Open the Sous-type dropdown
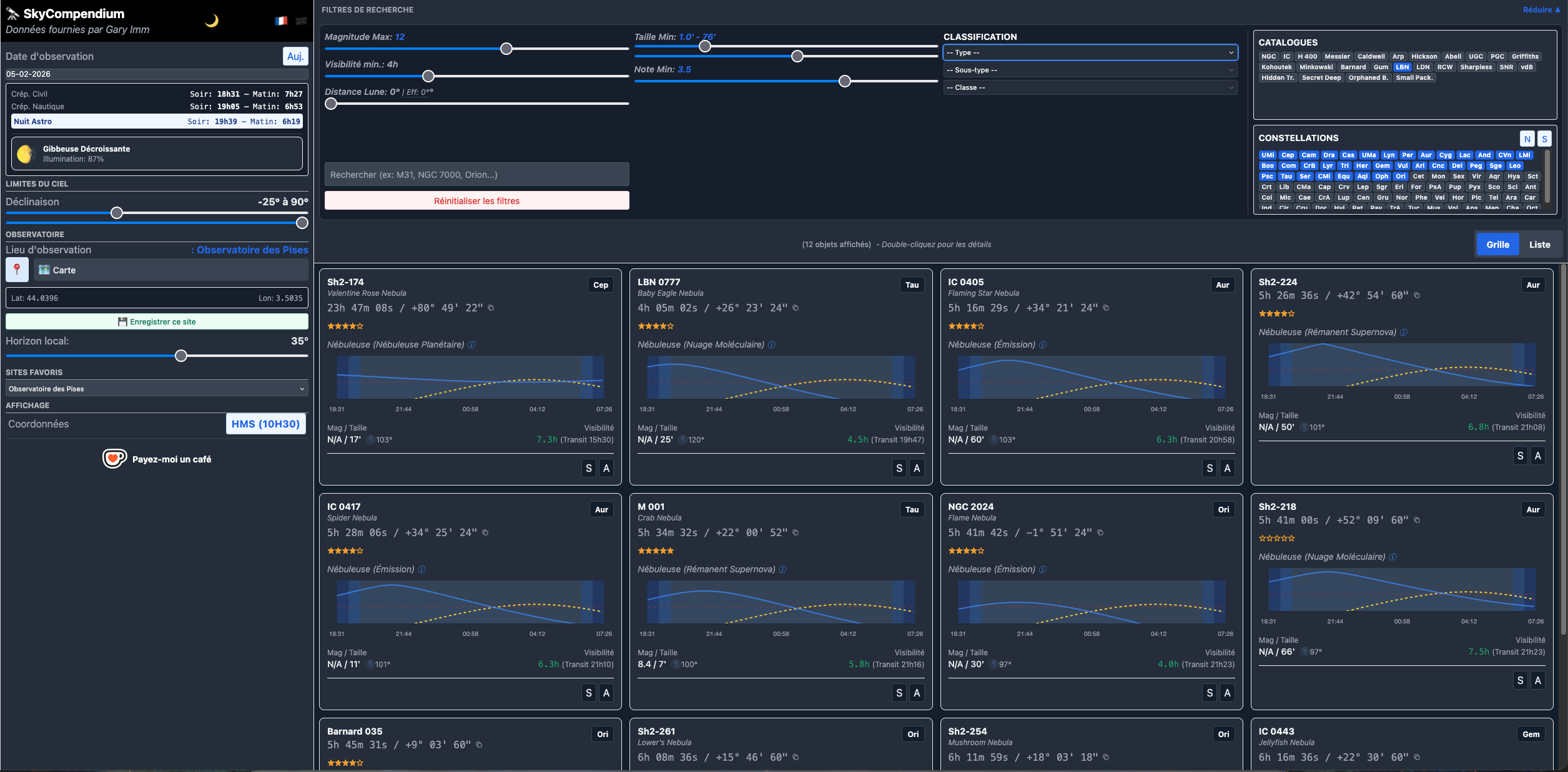The height and width of the screenshot is (772, 1568). (x=1090, y=70)
